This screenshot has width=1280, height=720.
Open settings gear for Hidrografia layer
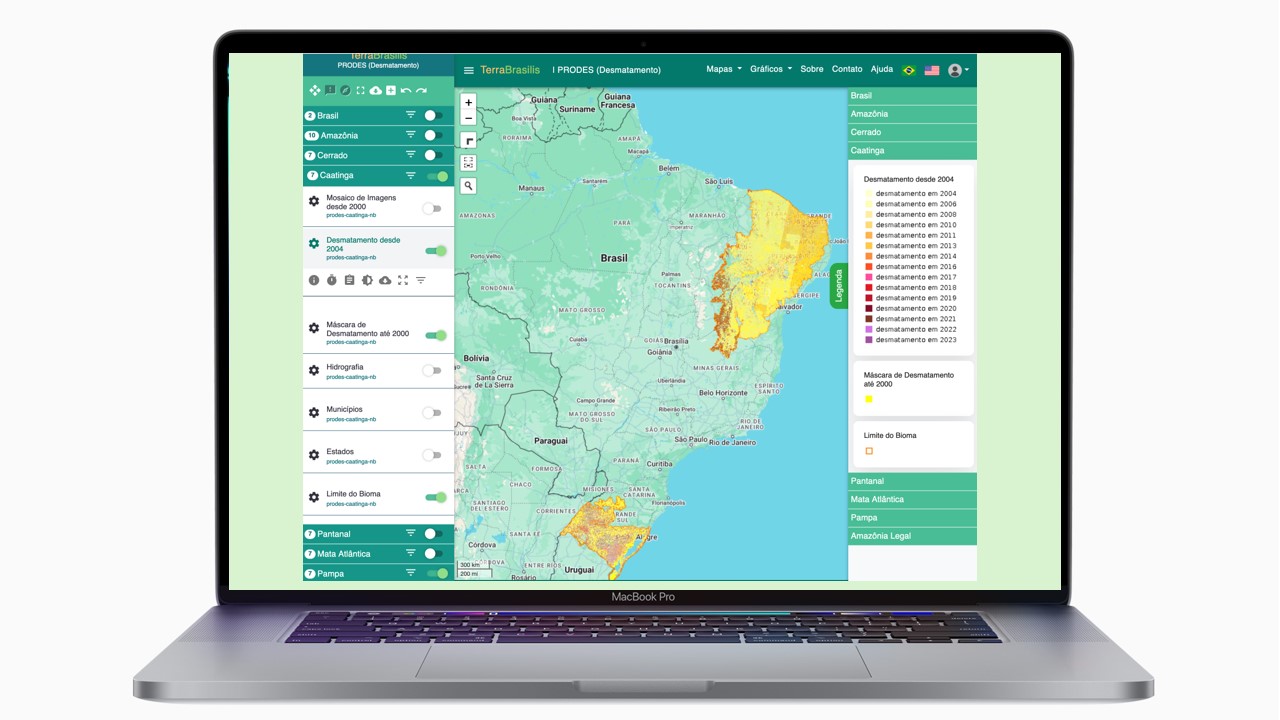click(314, 370)
